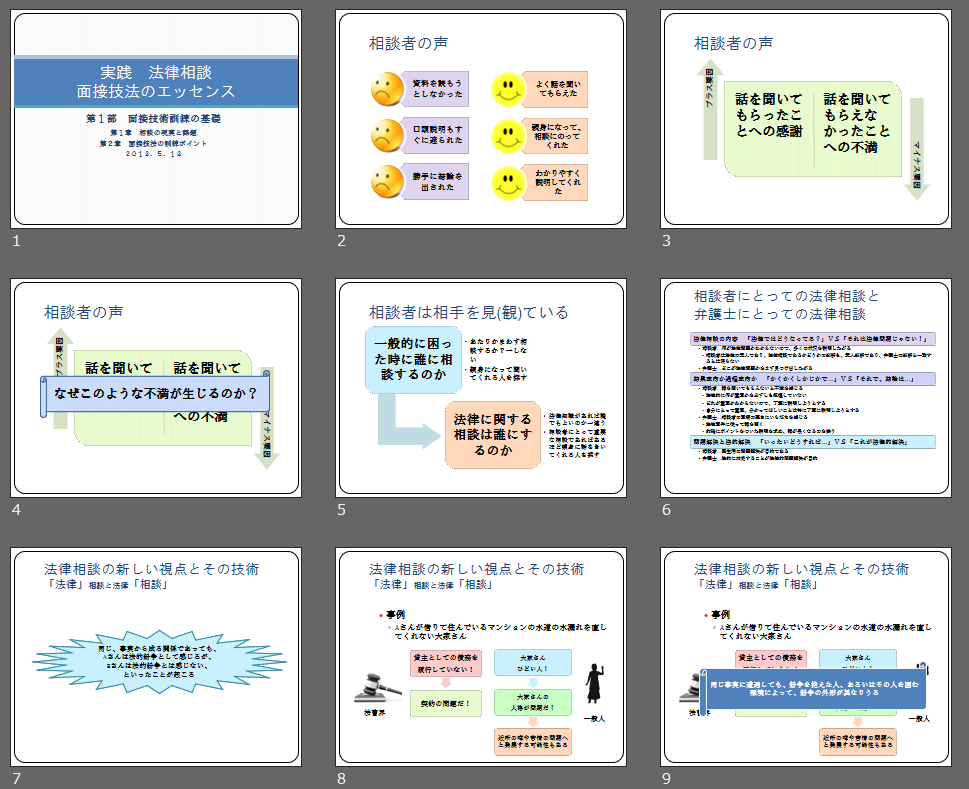Click slide number 2 label
969x789 pixels.
click(x=341, y=241)
